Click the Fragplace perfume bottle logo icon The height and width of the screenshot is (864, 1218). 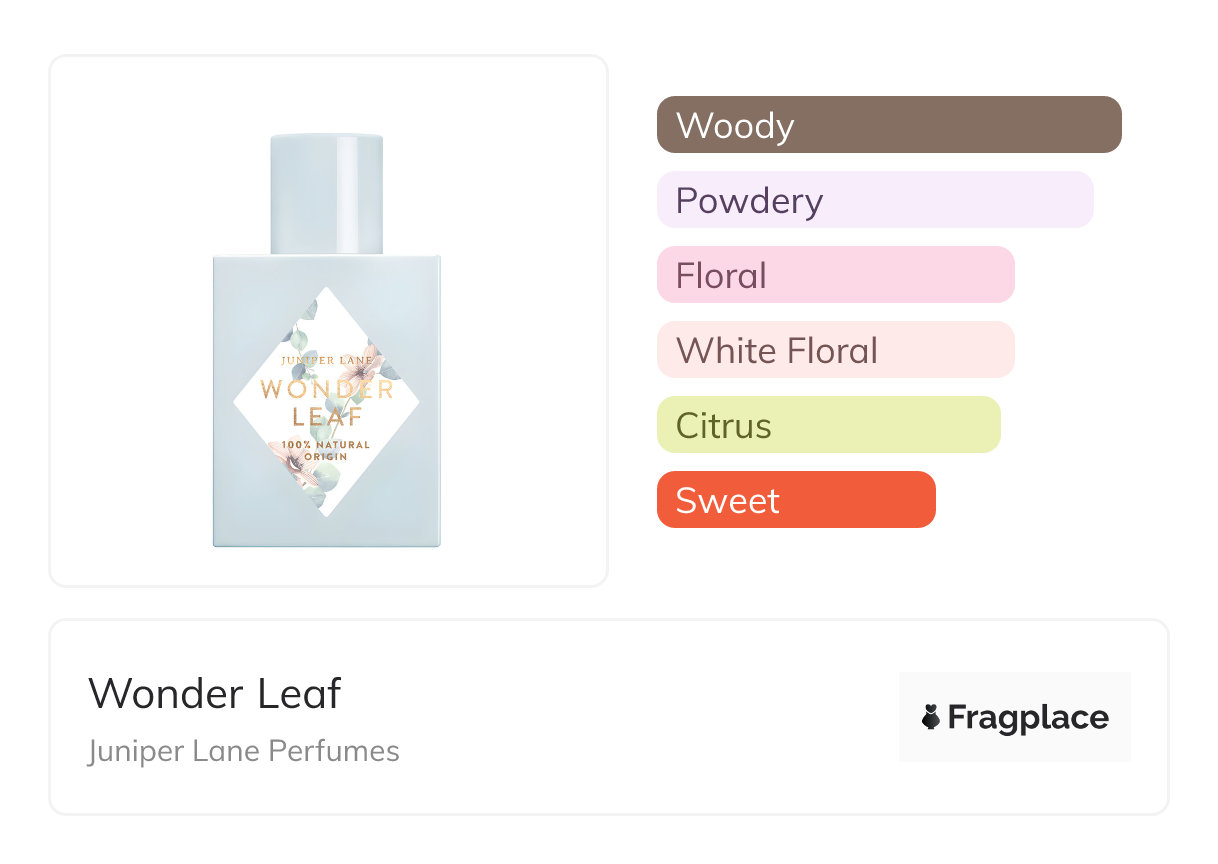[931, 717]
